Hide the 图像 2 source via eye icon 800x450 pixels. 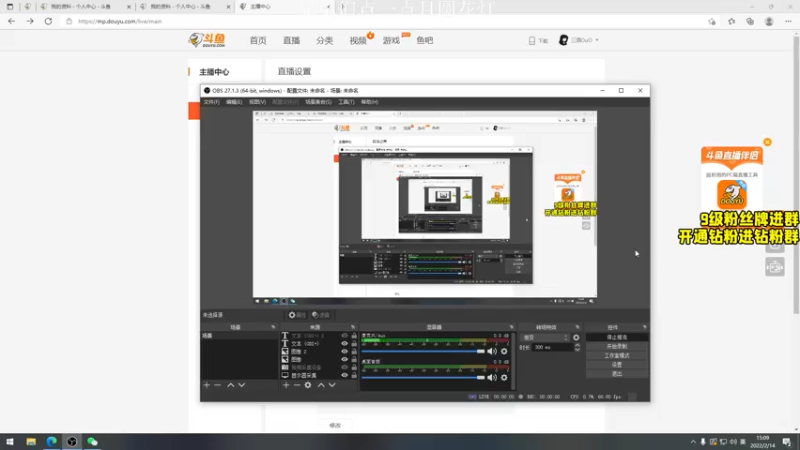(x=344, y=352)
